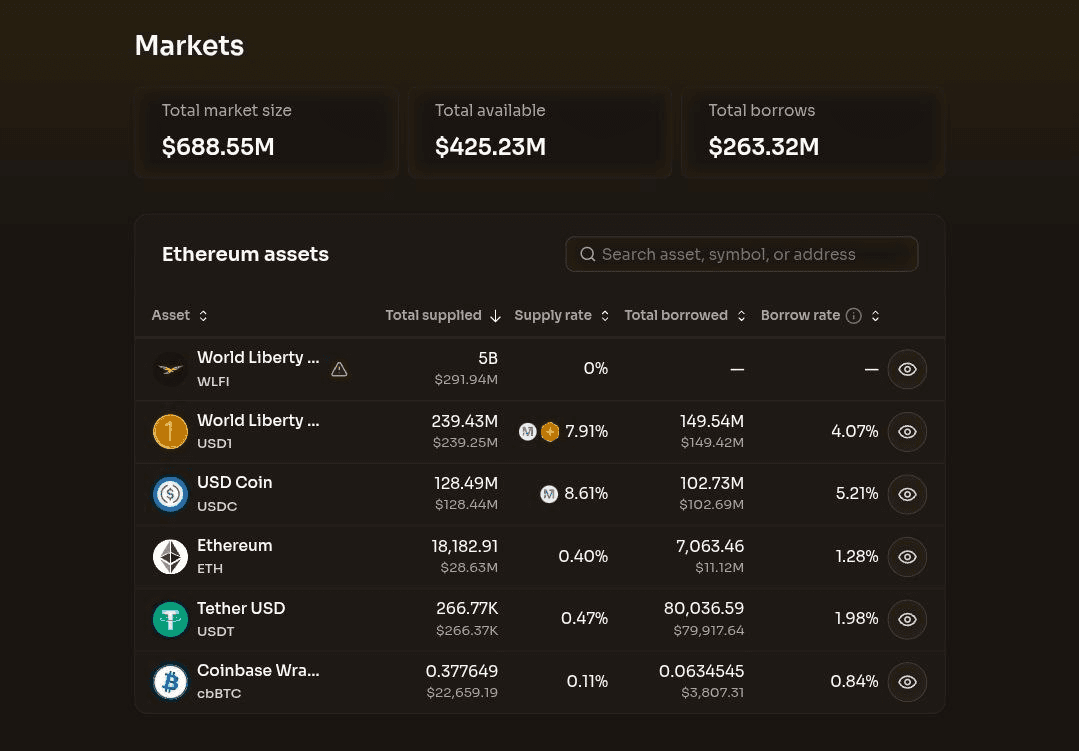Image resolution: width=1079 pixels, height=751 pixels.
Task: Click the warning triangle next to WLFI
Action: 339,370
